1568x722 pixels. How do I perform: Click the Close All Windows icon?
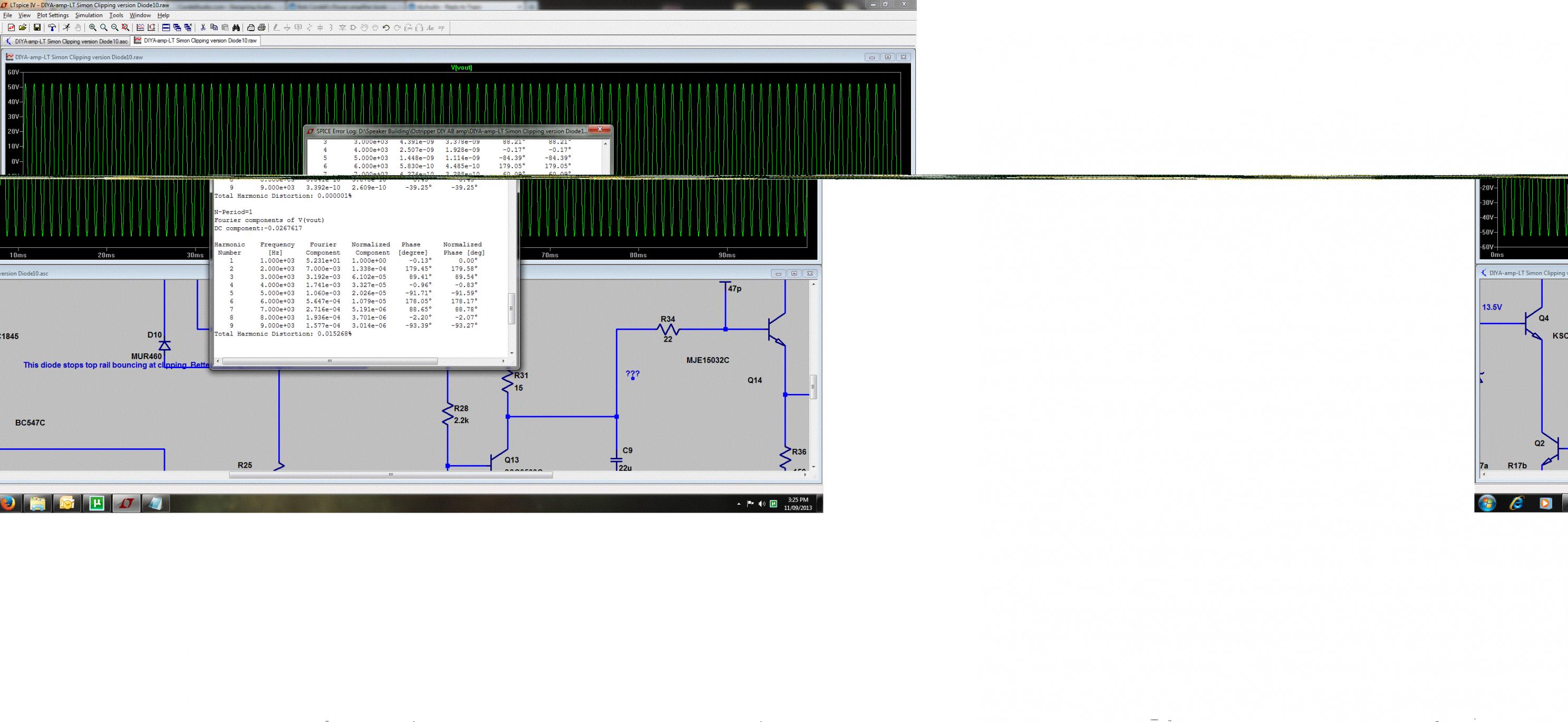(x=188, y=27)
